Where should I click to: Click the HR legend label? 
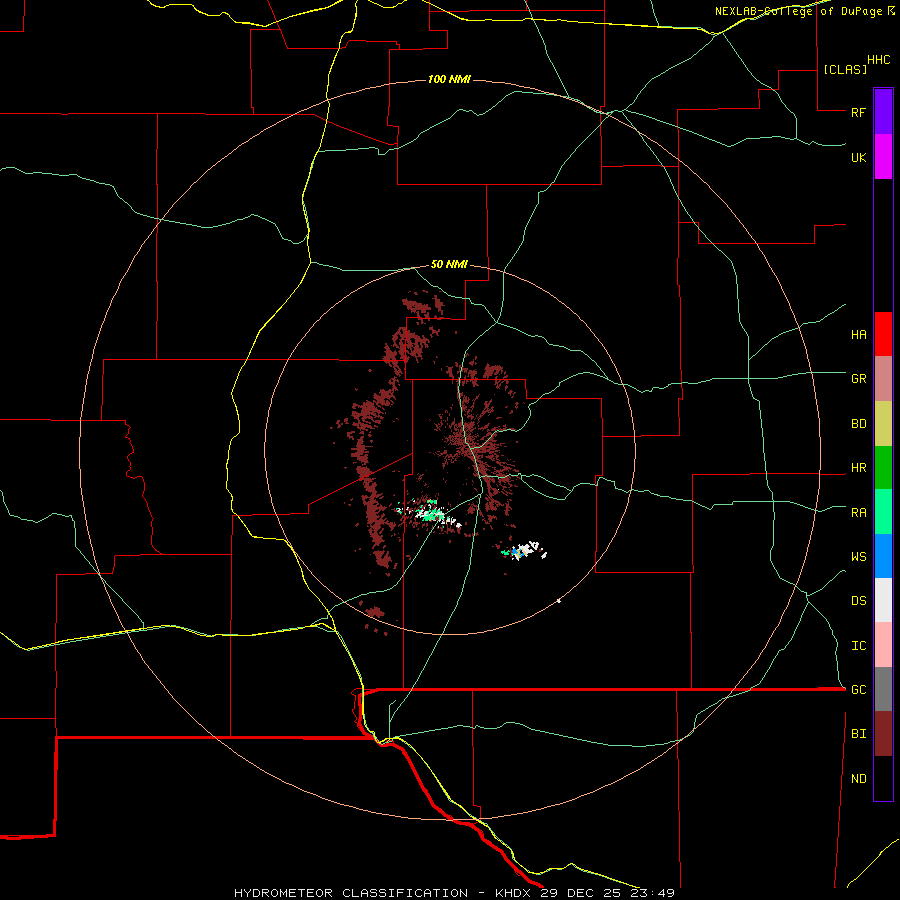pos(859,468)
